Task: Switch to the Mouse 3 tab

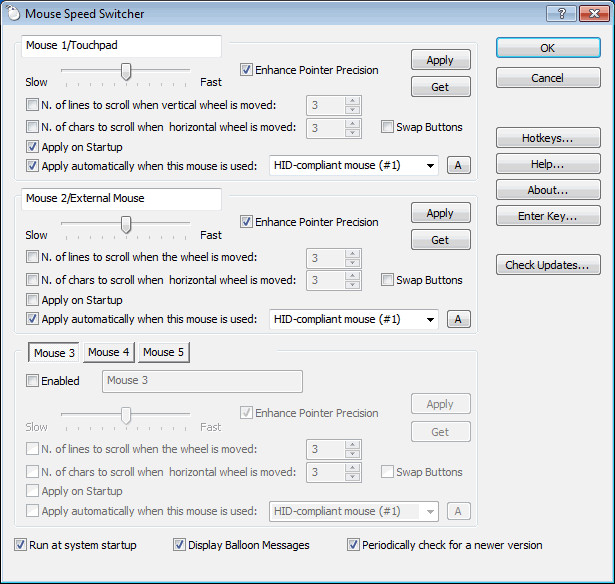Action: click(x=54, y=353)
